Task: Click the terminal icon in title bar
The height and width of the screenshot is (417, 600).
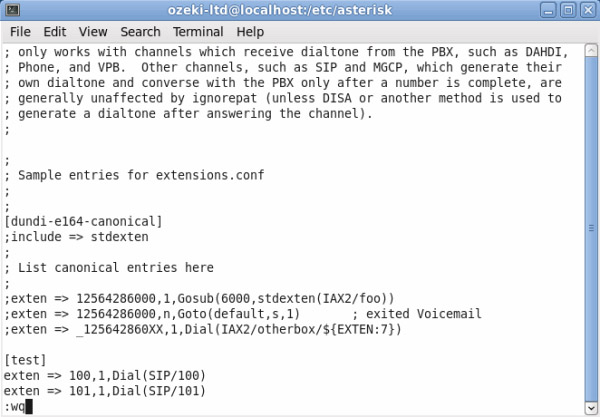Action: click(13, 10)
